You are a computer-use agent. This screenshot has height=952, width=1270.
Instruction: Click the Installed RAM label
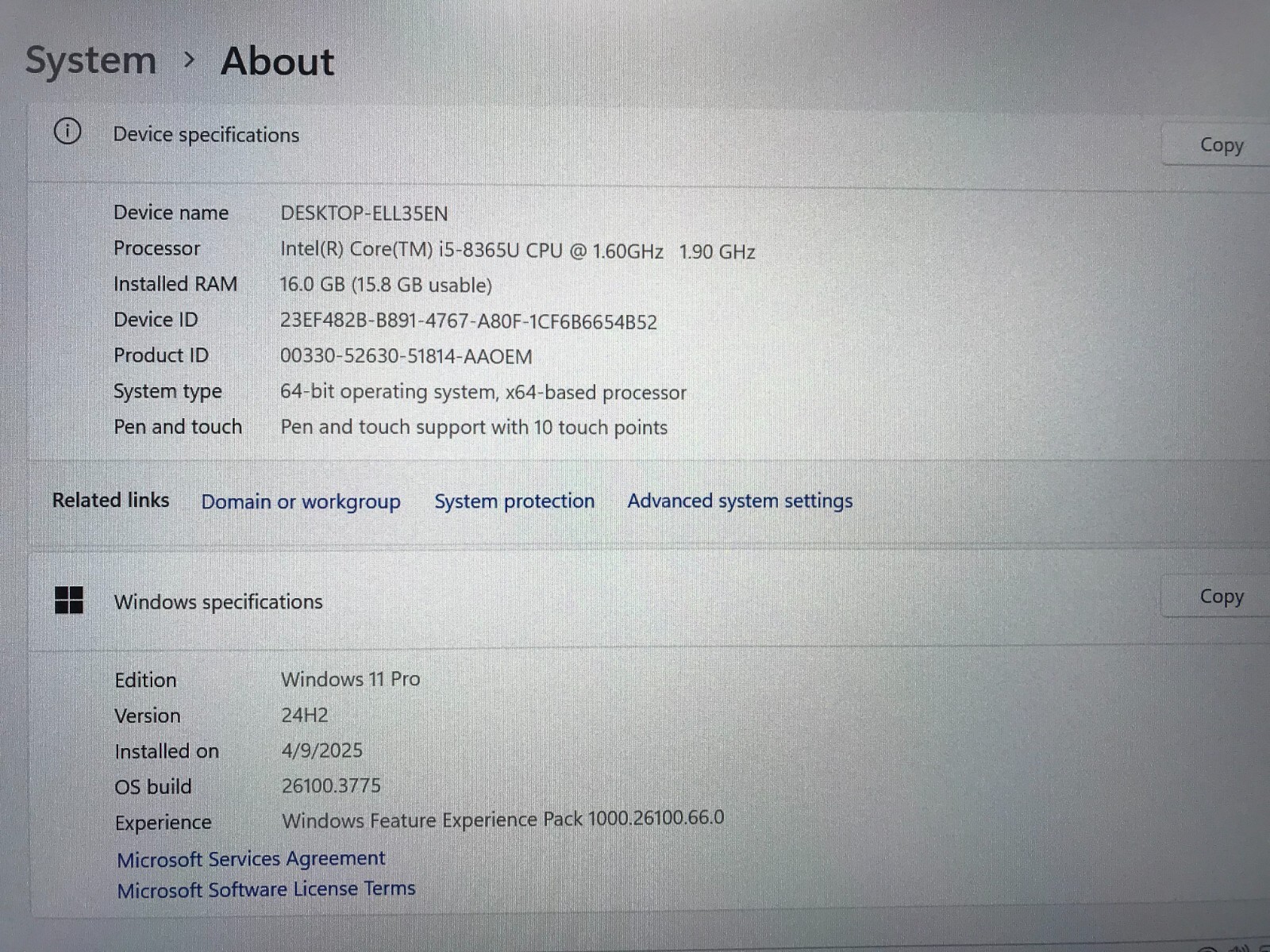coord(175,284)
